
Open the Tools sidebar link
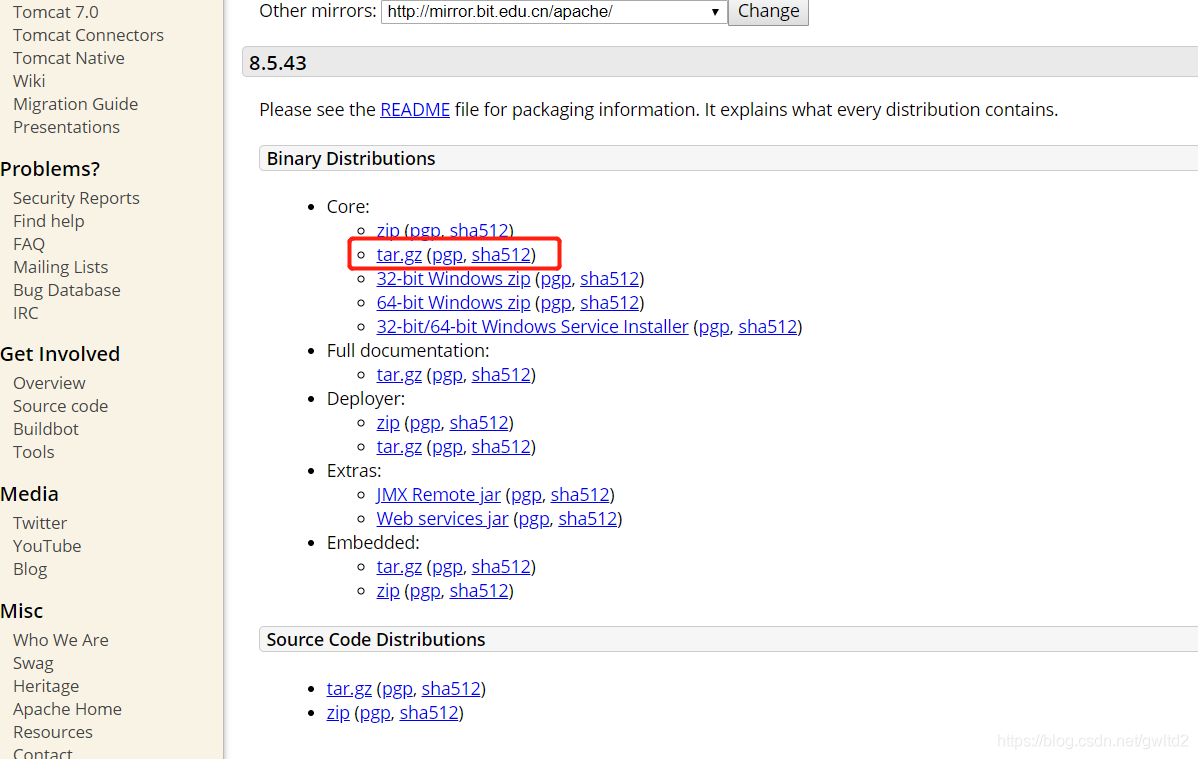pos(34,452)
